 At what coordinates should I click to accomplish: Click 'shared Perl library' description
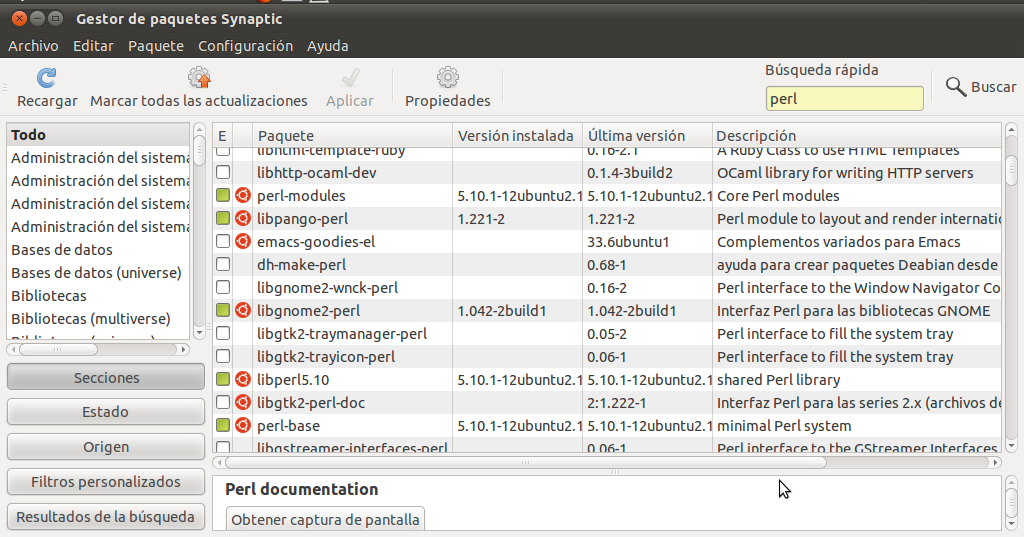[778, 380]
